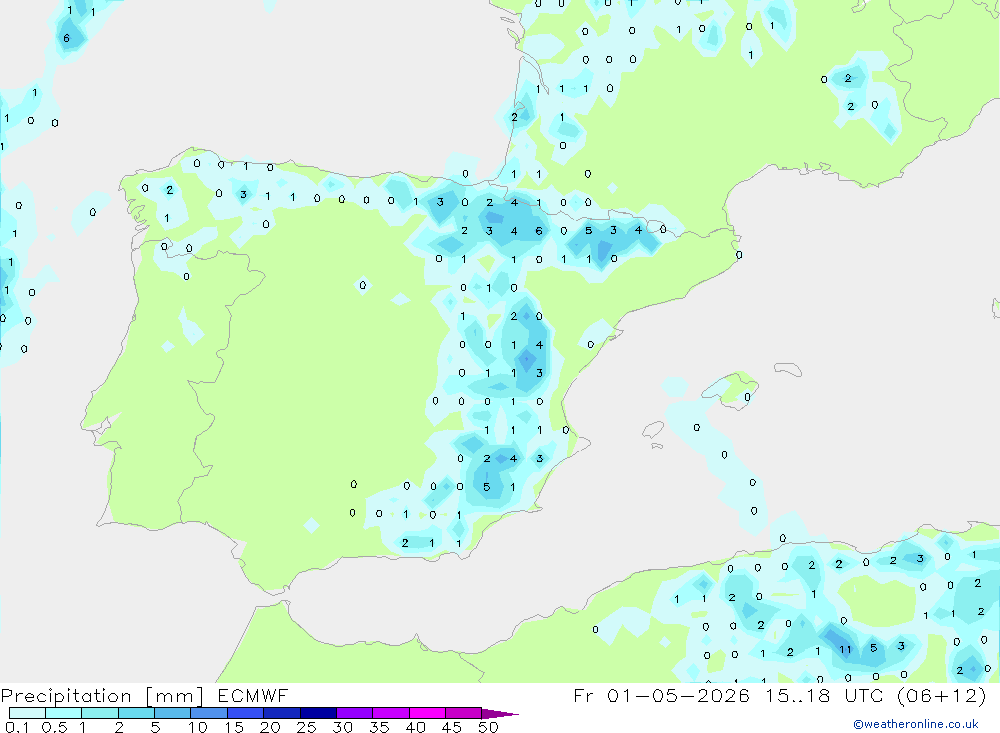Viewport: 1000px width, 733px height.
Task: Pick the legend swatch between 2 and 5
Action: coord(136,713)
